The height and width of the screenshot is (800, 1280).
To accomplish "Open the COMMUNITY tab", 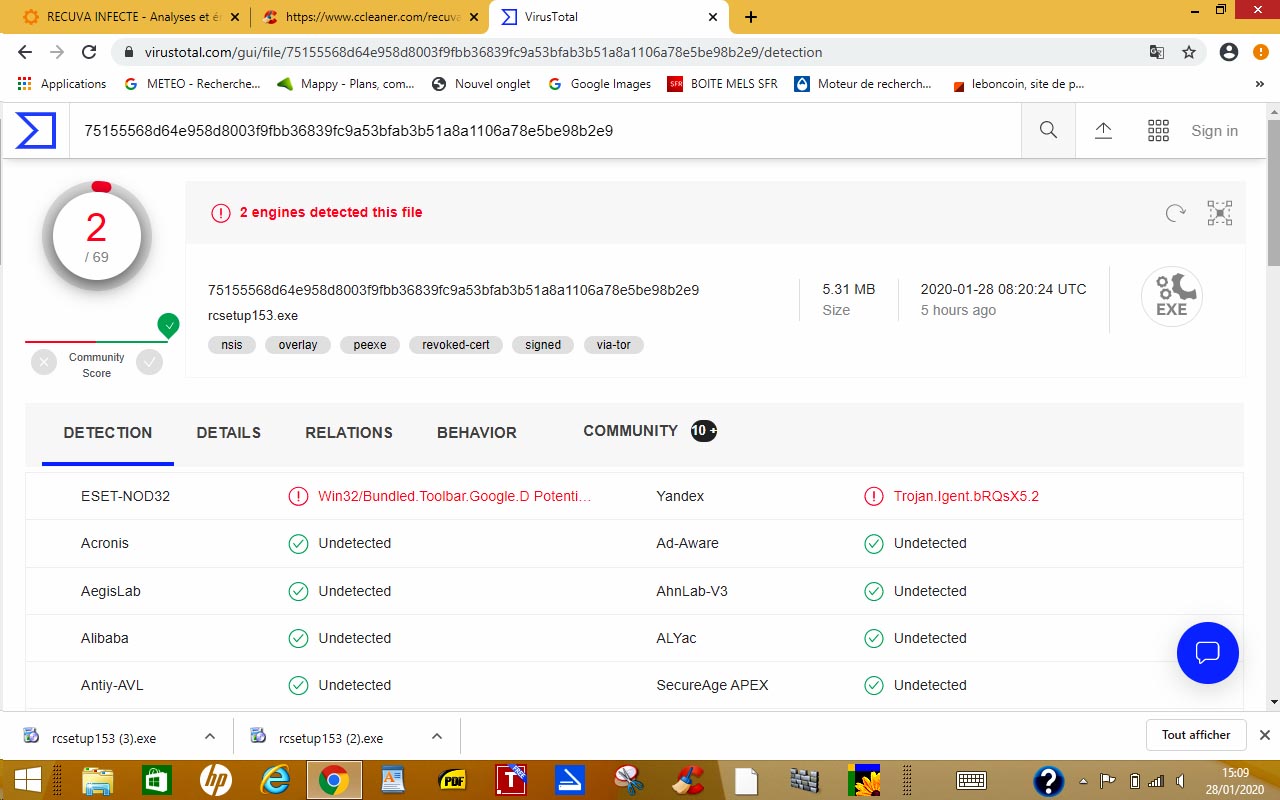I will point(650,431).
